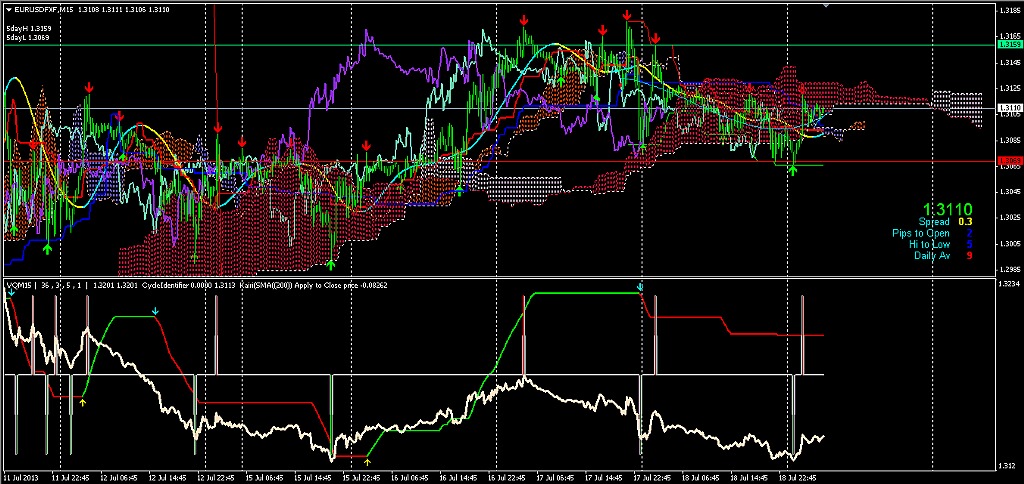This screenshot has width=1024, height=484.
Task: Select the VQM15 indicator label in the lower window
Action: 20,285
